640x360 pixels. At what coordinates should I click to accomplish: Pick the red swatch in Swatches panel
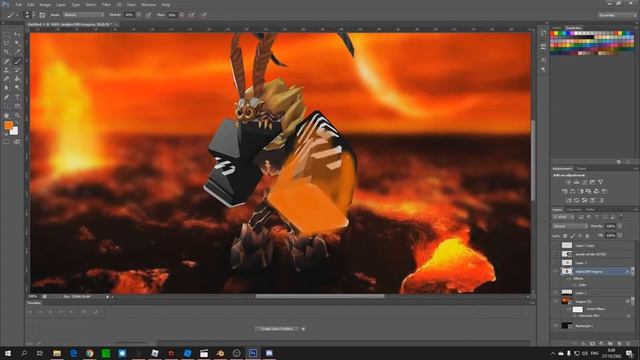click(553, 33)
